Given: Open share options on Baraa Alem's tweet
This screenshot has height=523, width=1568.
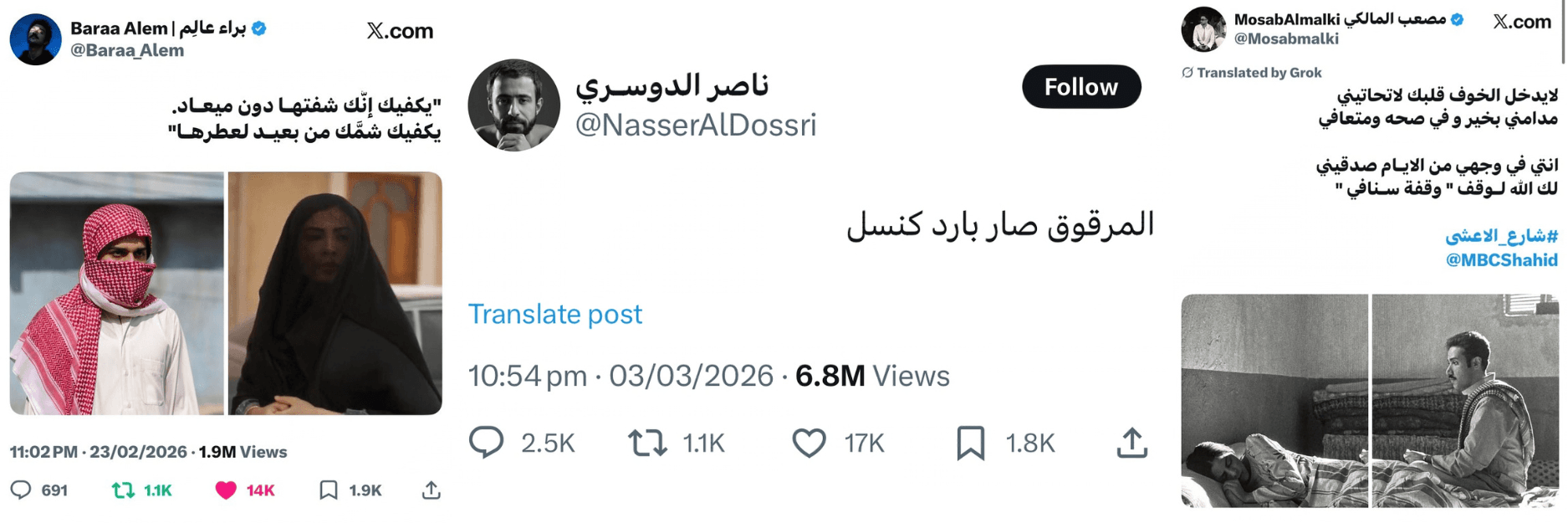Looking at the screenshot, I should coord(433,490).
